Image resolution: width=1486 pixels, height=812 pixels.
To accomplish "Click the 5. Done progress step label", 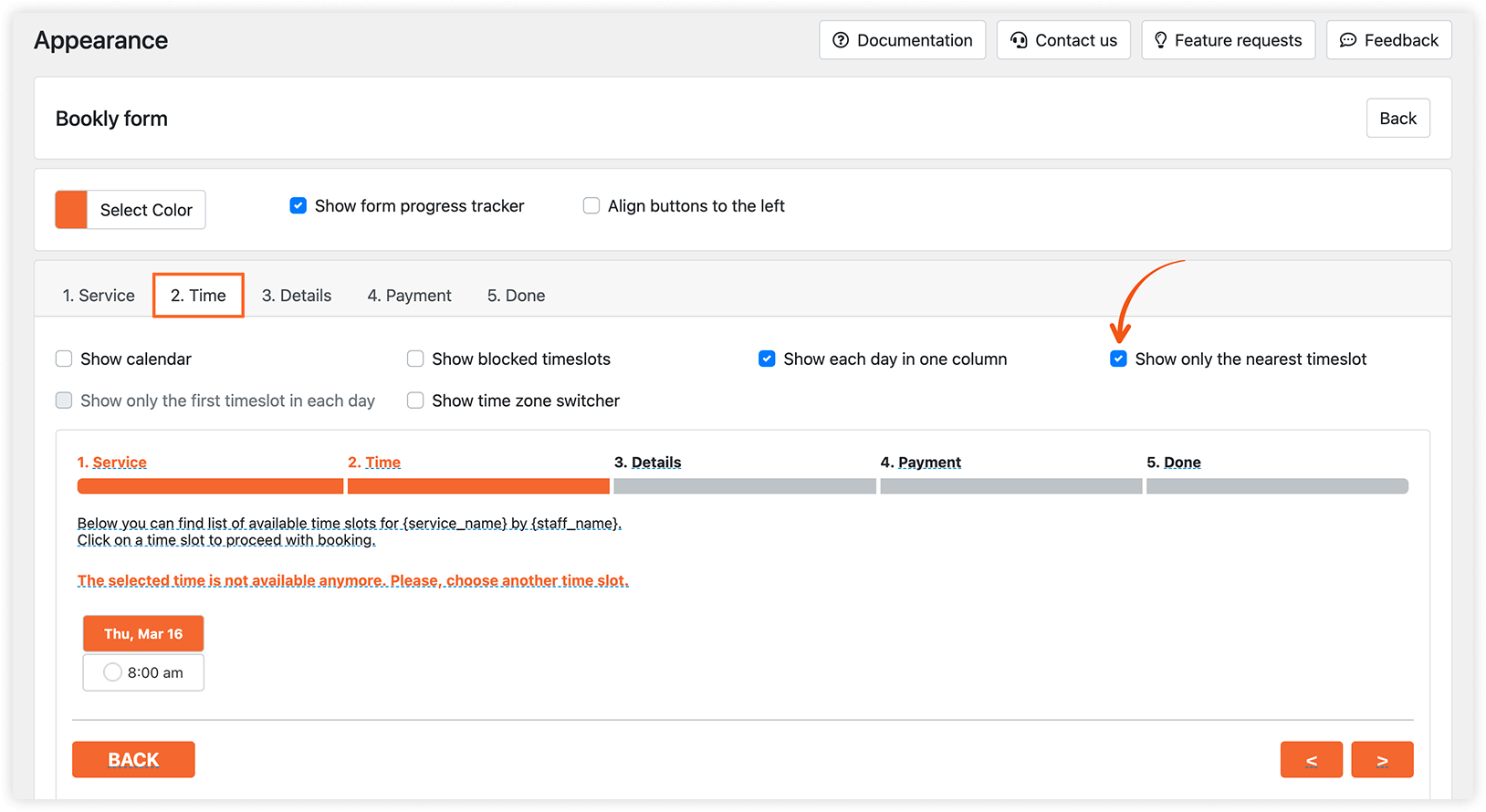I will point(1174,463).
